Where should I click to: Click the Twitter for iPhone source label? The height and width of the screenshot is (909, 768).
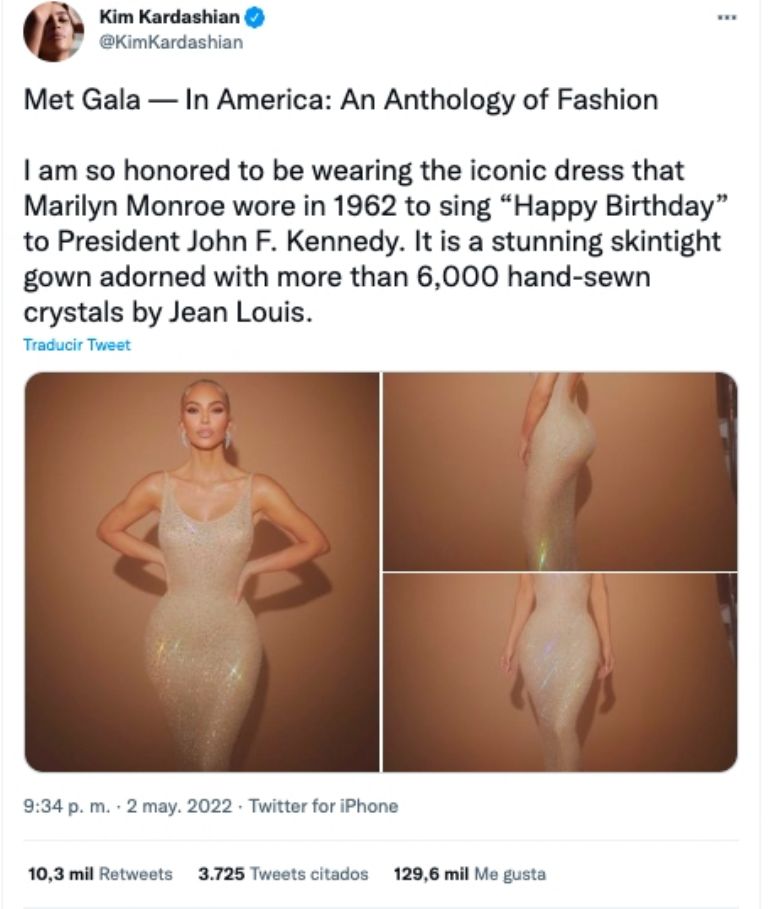click(x=323, y=801)
